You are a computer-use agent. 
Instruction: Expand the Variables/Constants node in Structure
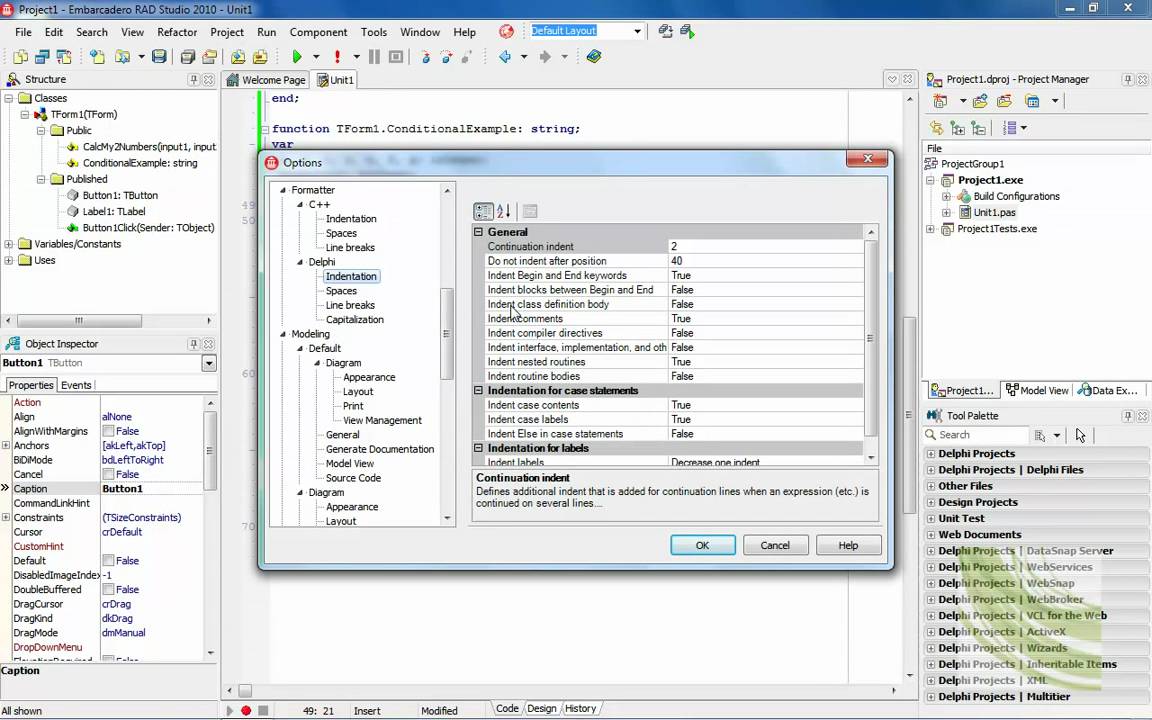tap(9, 244)
